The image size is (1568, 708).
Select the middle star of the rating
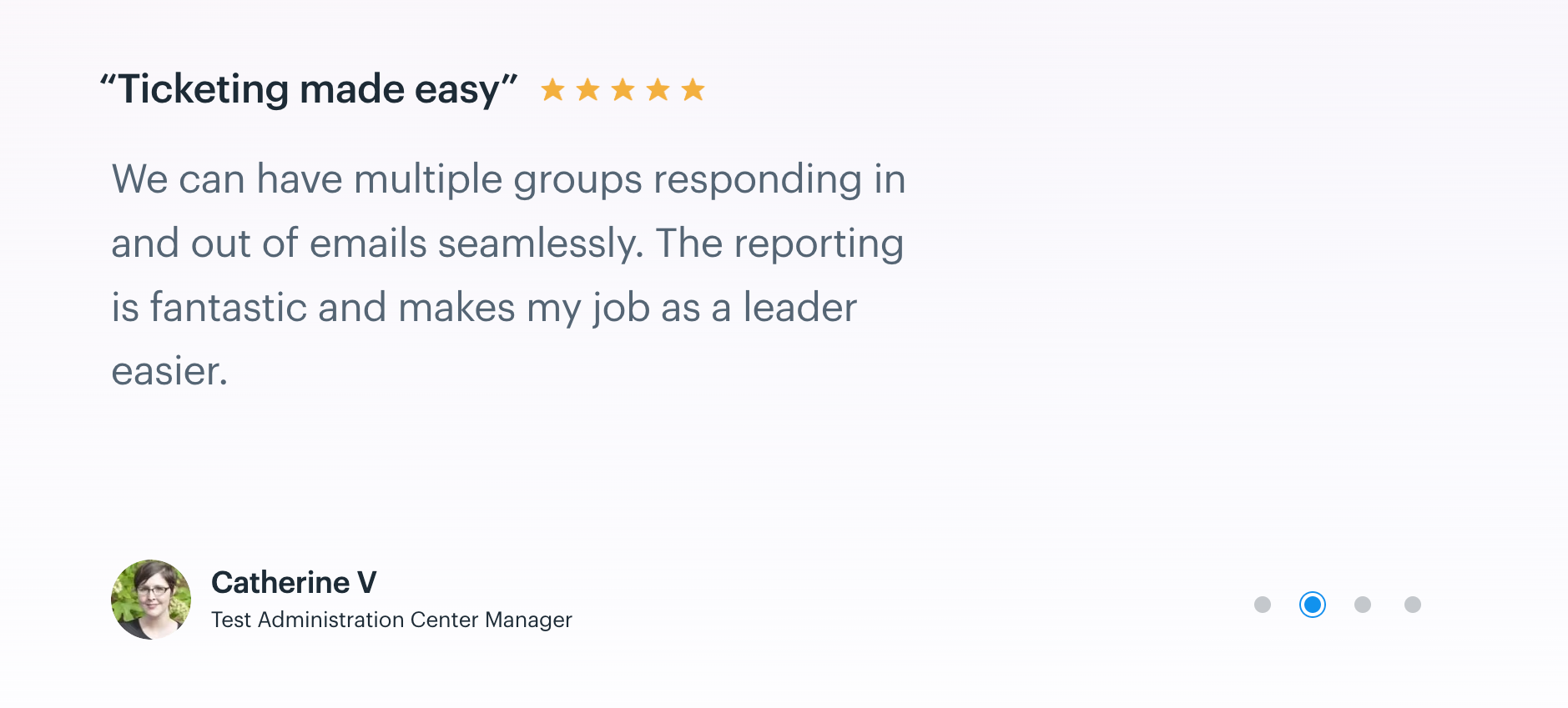pyautogui.click(x=623, y=88)
